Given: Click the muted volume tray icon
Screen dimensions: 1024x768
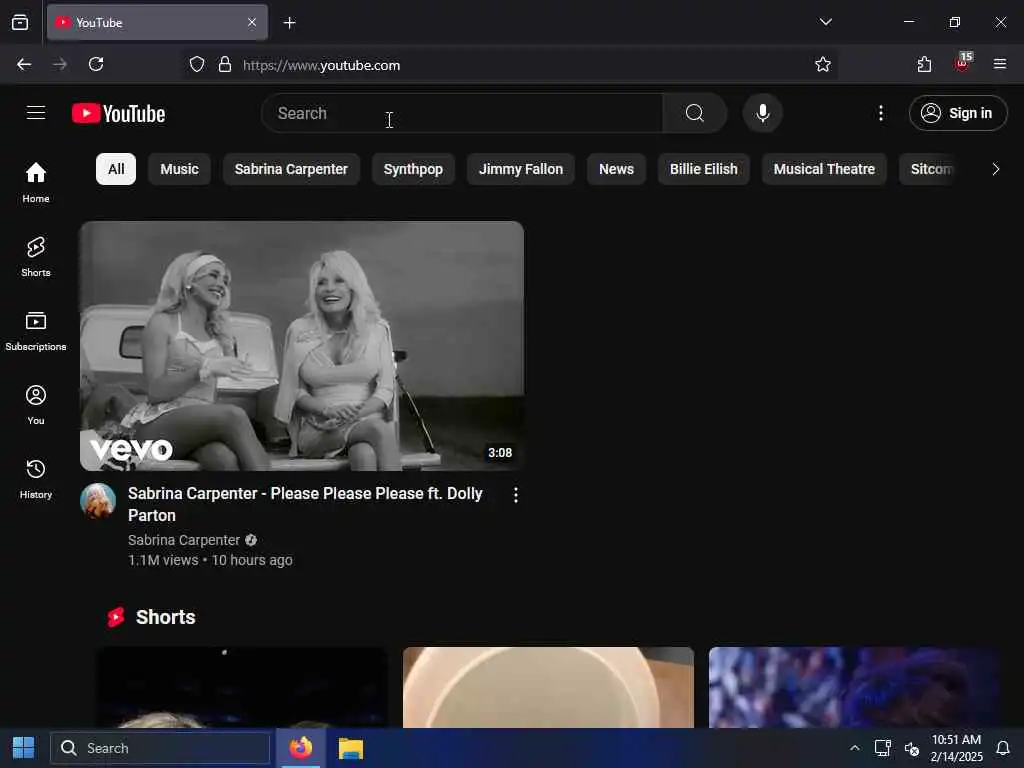Looking at the screenshot, I should 912,748.
